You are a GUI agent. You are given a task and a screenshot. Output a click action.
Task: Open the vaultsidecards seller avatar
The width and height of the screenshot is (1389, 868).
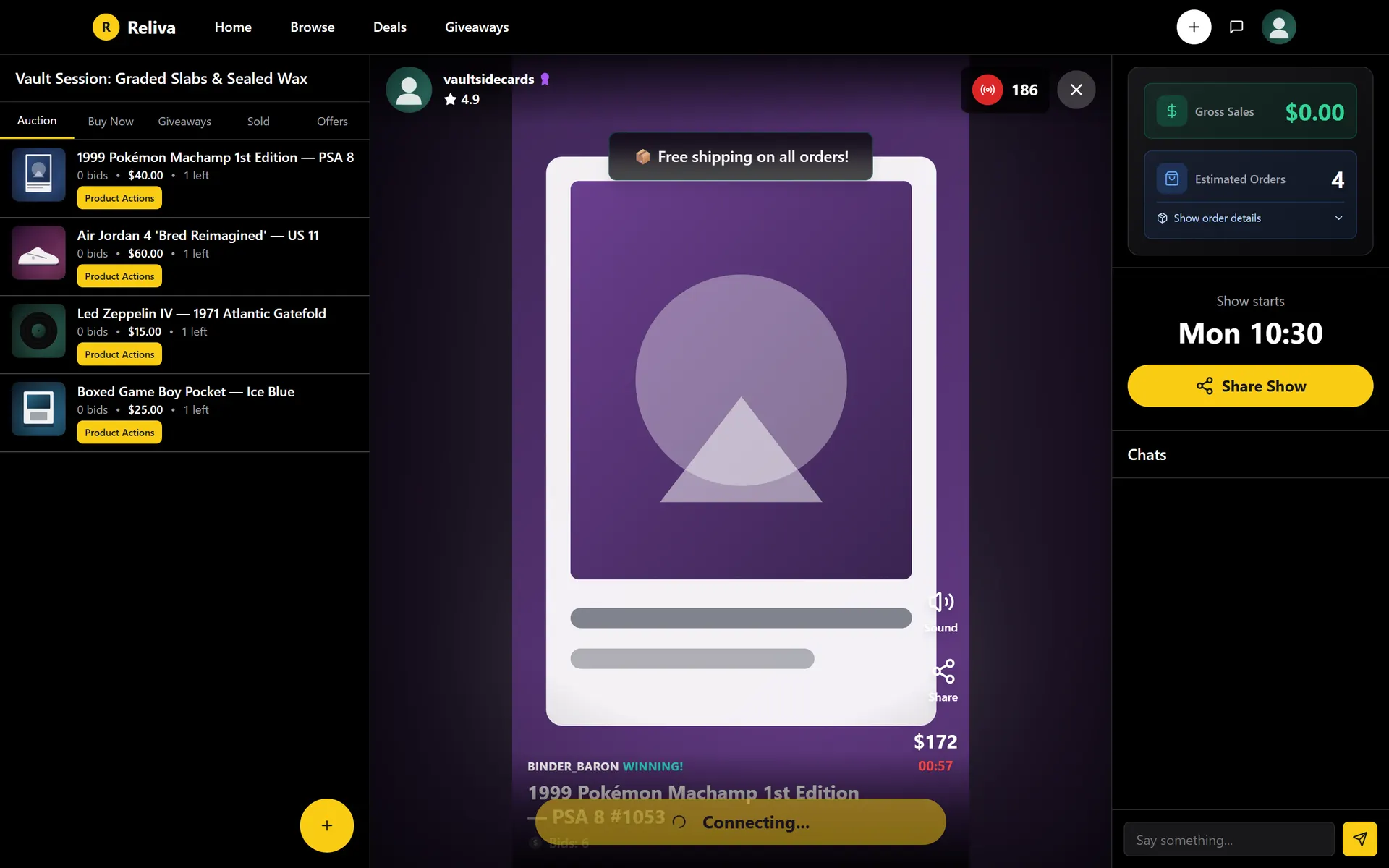(409, 90)
